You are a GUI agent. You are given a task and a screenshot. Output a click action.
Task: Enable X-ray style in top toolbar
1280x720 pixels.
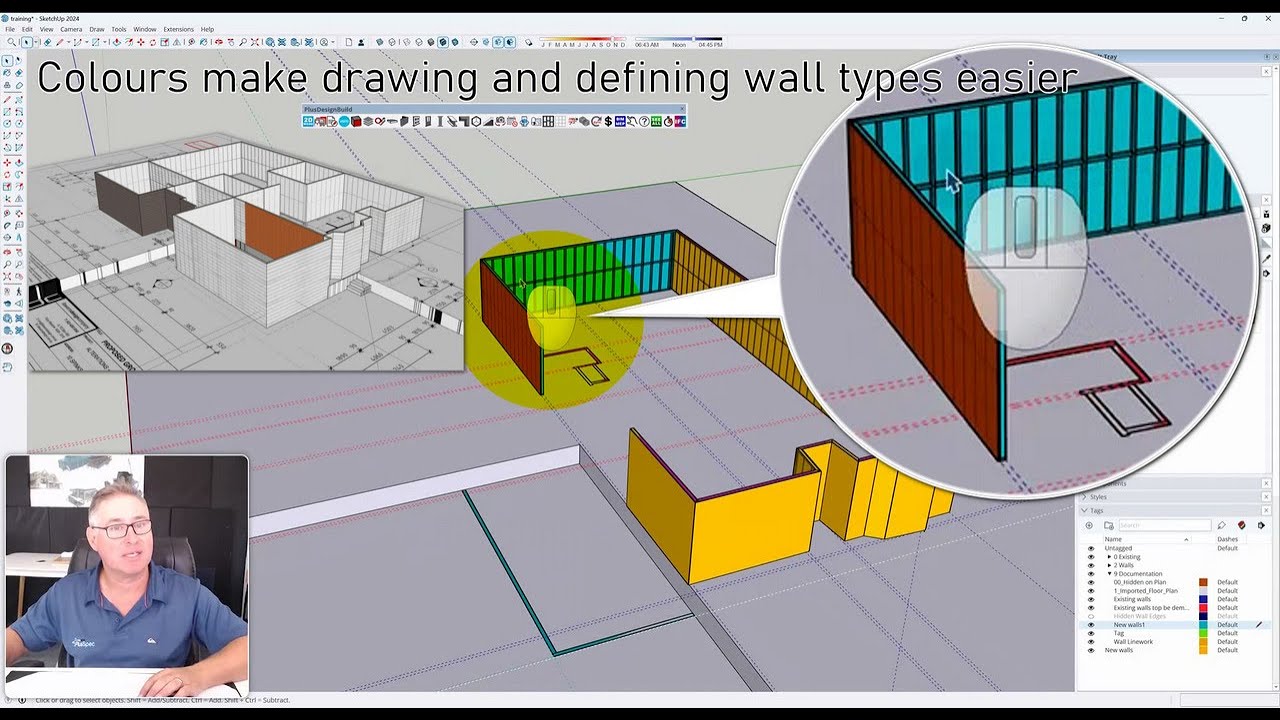tap(380, 42)
